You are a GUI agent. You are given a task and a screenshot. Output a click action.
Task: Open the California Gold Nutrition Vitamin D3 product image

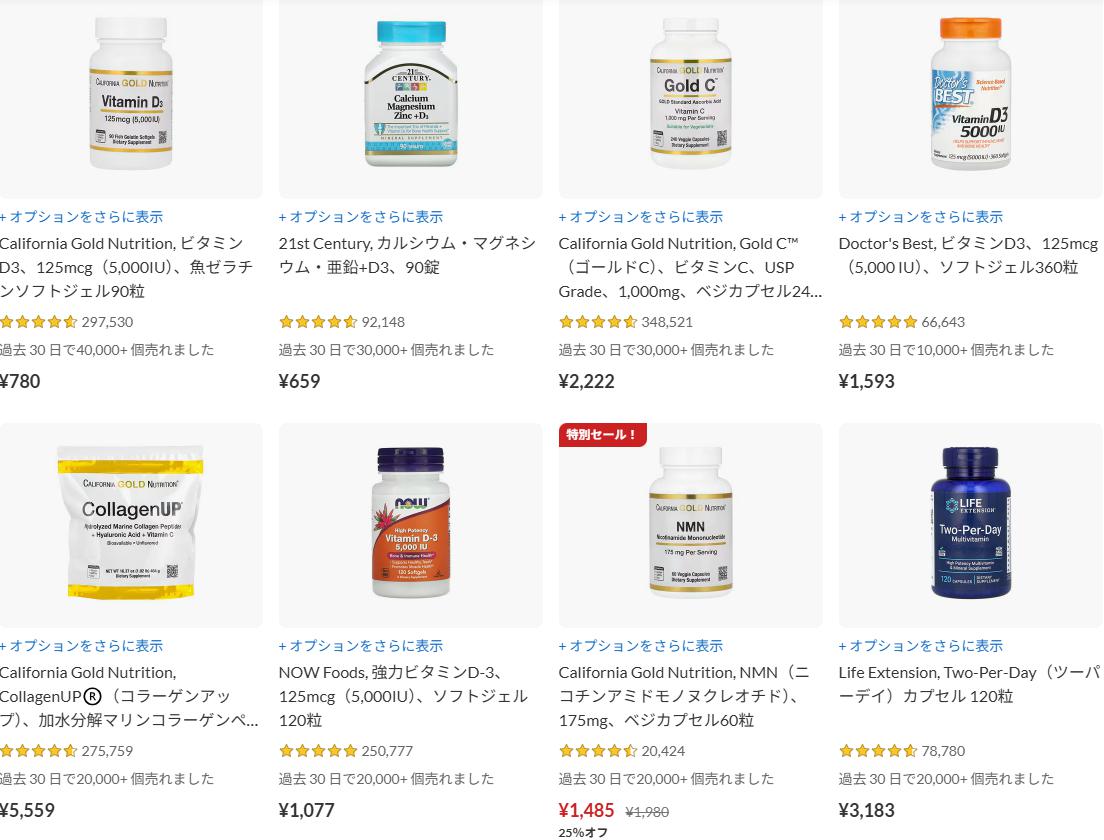pos(131,93)
